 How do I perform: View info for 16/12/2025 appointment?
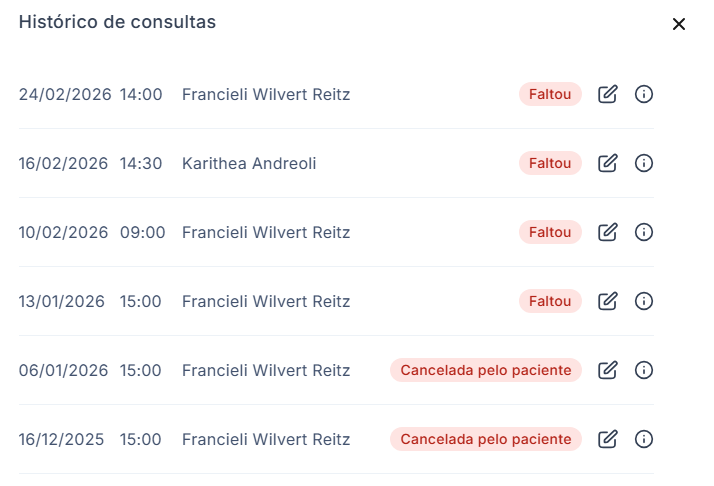coord(644,439)
